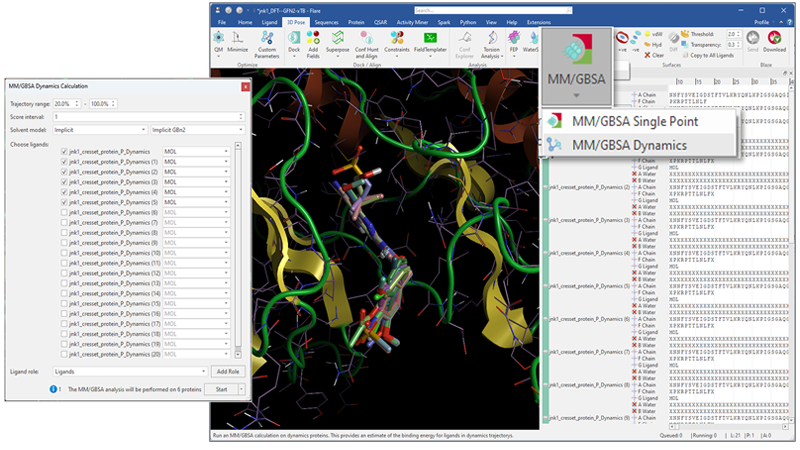
Task: Uncheck jnk1_cresset_protein_P_Dynamics (1) checkbox
Action: tap(64, 162)
